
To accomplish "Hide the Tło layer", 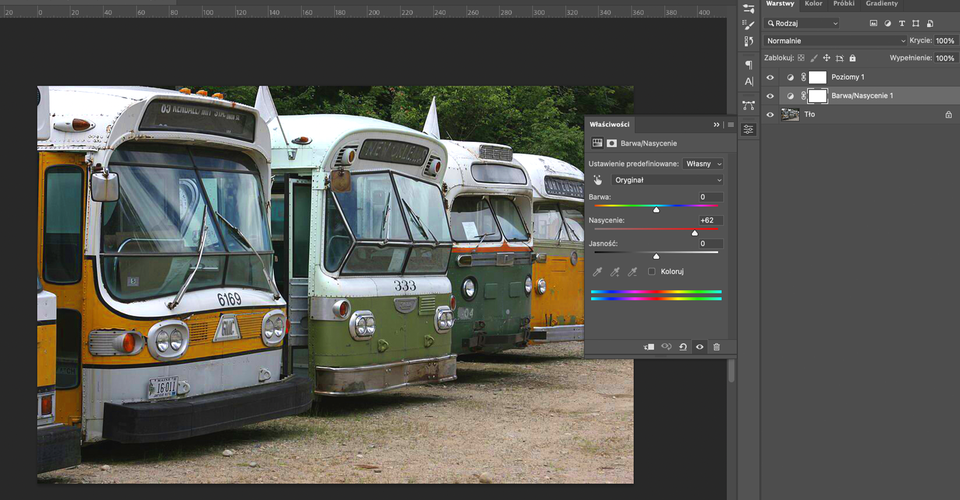I will (770, 114).
